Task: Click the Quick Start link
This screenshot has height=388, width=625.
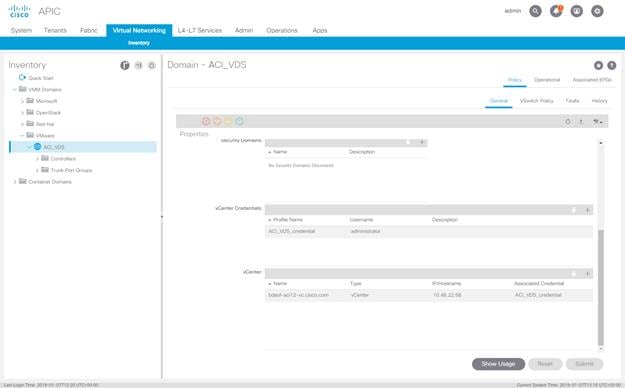Action: (41, 78)
